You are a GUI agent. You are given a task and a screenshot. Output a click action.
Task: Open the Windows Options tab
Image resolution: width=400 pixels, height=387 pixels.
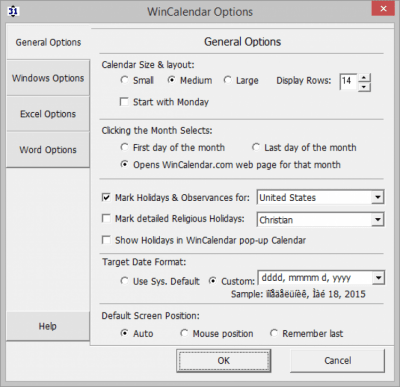click(48, 78)
